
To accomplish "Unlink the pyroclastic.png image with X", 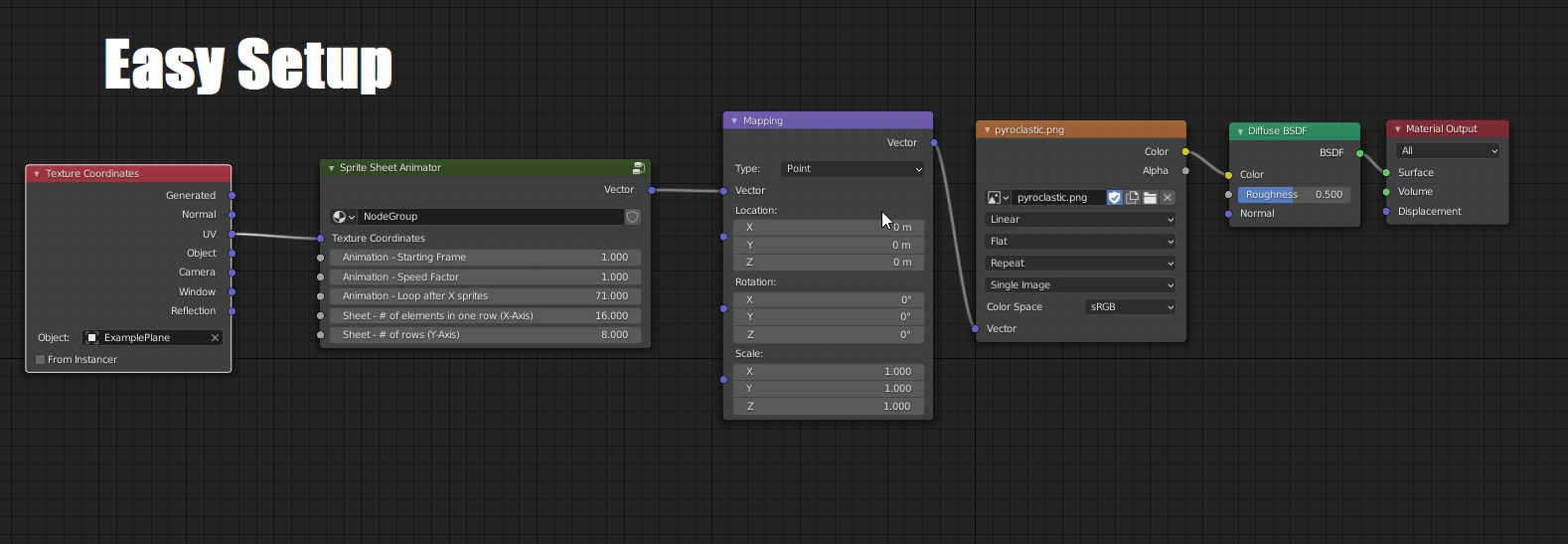I will pyautogui.click(x=1168, y=198).
